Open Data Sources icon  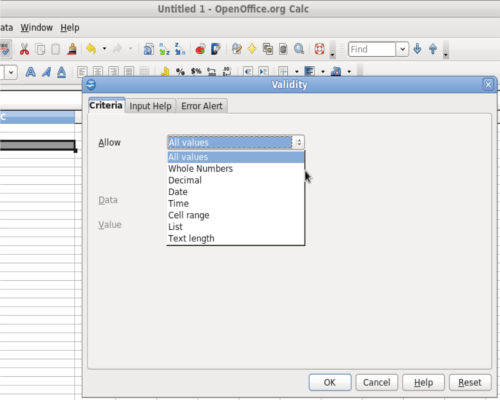coord(283,49)
